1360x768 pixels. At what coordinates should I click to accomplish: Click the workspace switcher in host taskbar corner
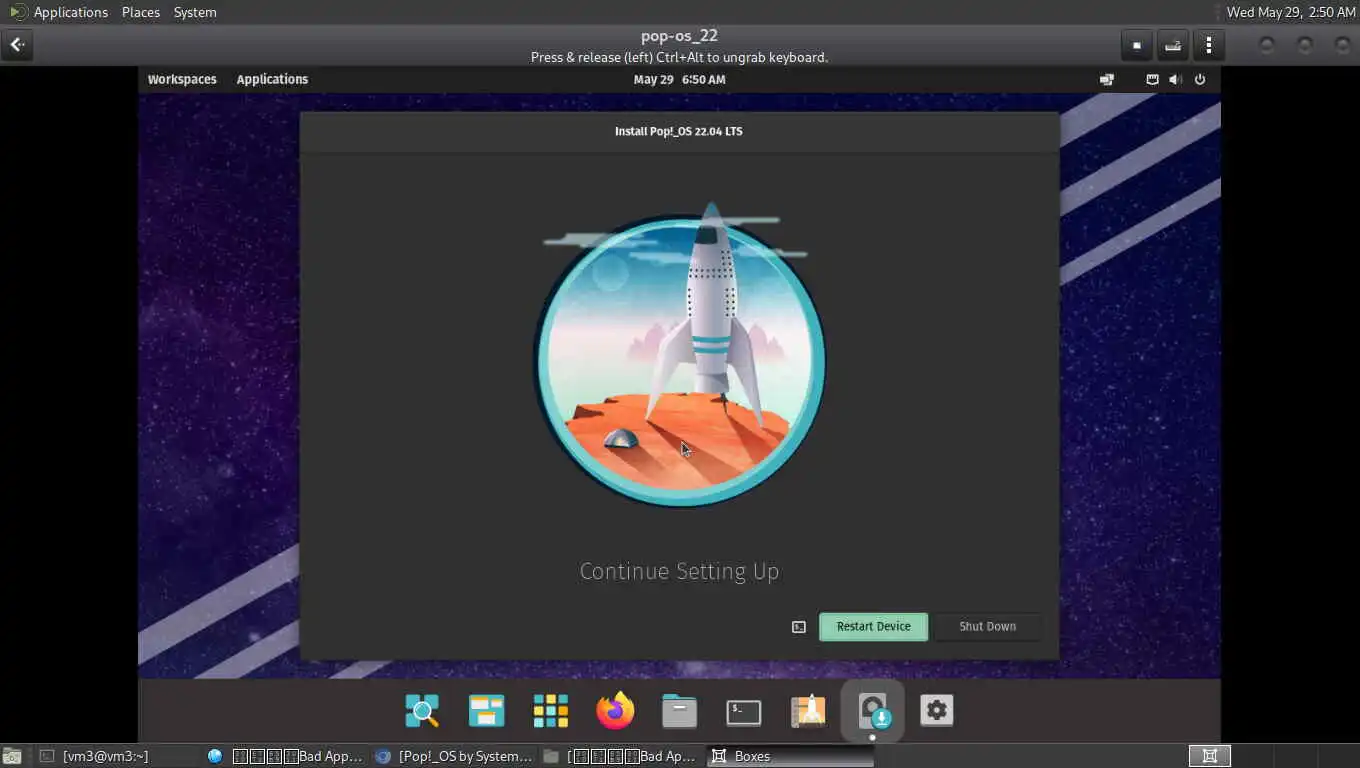1209,756
